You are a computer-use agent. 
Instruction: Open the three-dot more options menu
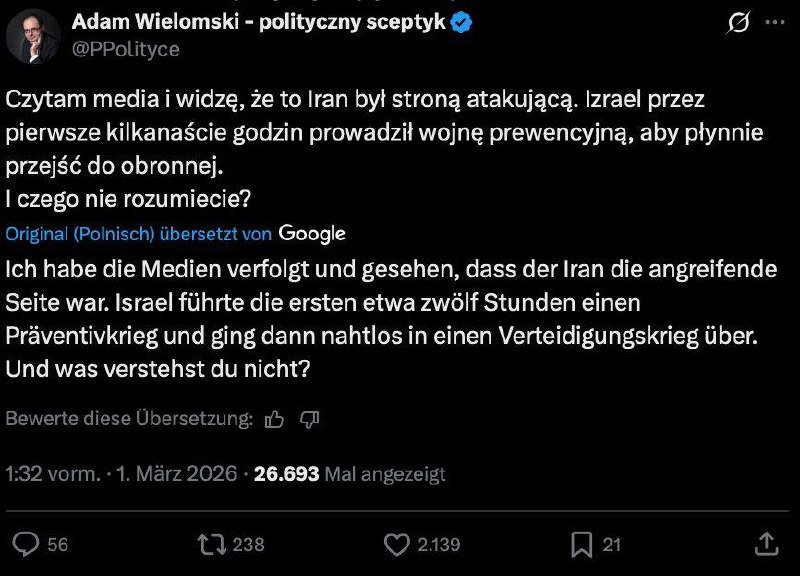click(776, 22)
